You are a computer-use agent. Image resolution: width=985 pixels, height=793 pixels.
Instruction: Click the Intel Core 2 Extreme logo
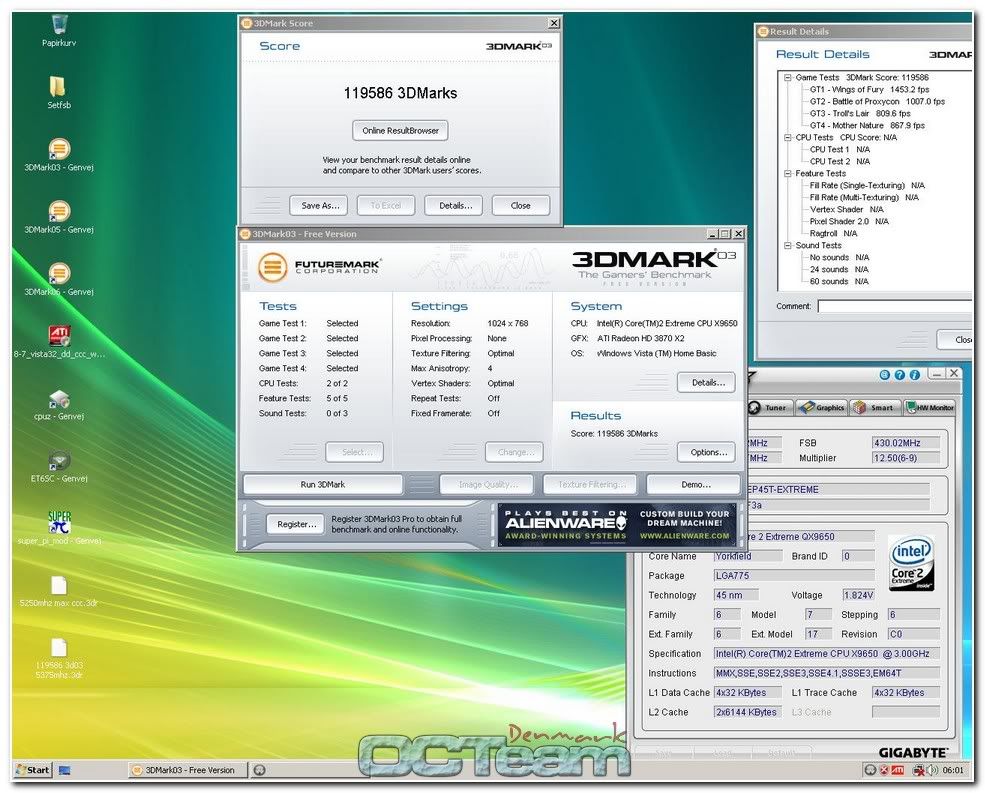click(x=912, y=563)
